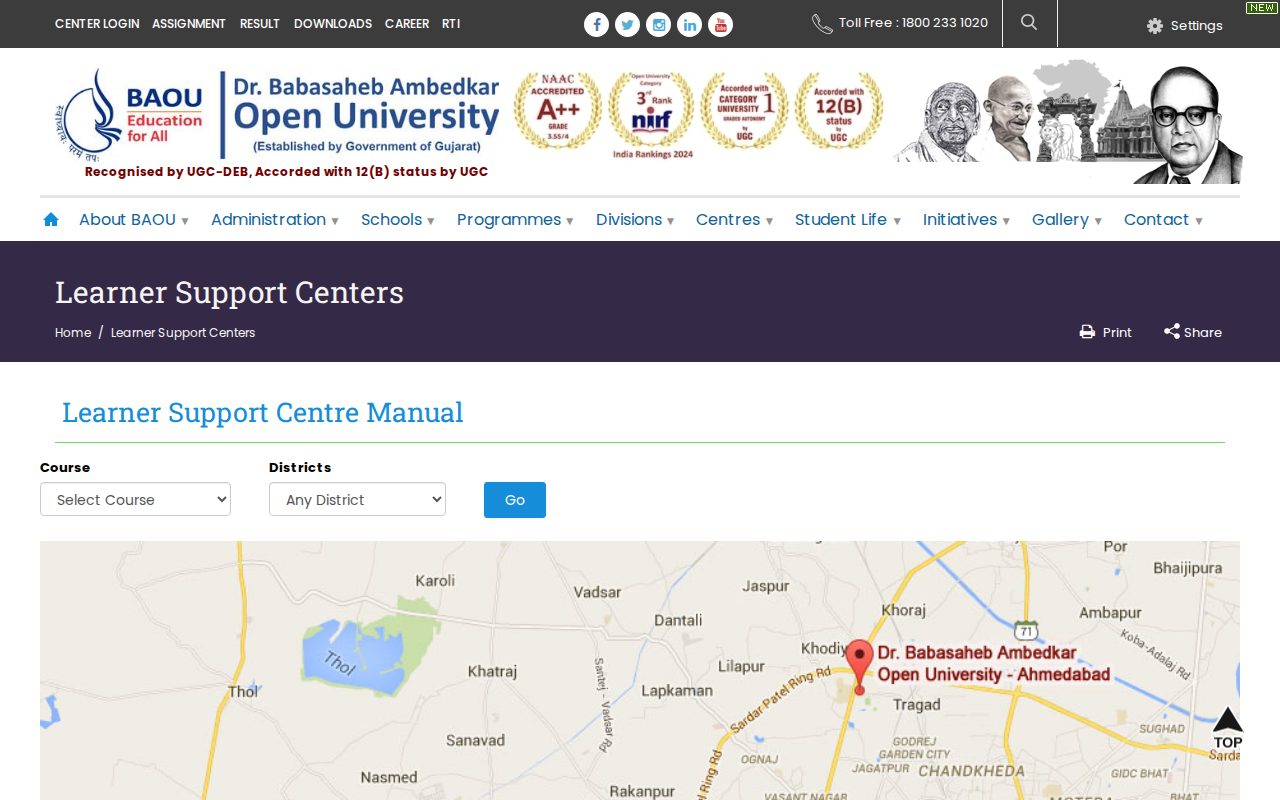Open the Facebook social icon
The image size is (1280, 800).
pyautogui.click(x=596, y=25)
